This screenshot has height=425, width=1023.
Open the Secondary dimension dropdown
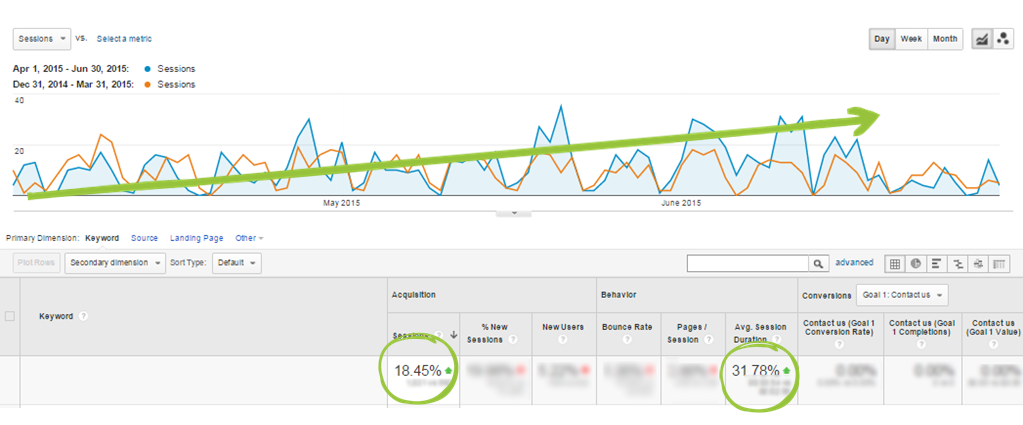(115, 263)
